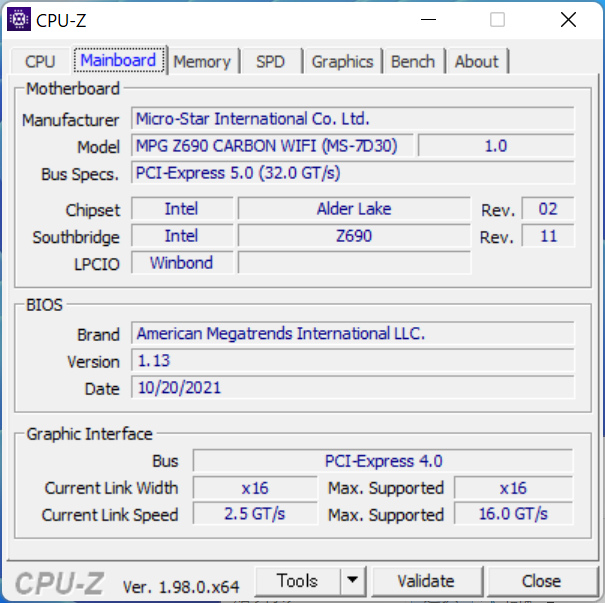Expand the Tools dropdown arrow
605x603 pixels.
352,580
